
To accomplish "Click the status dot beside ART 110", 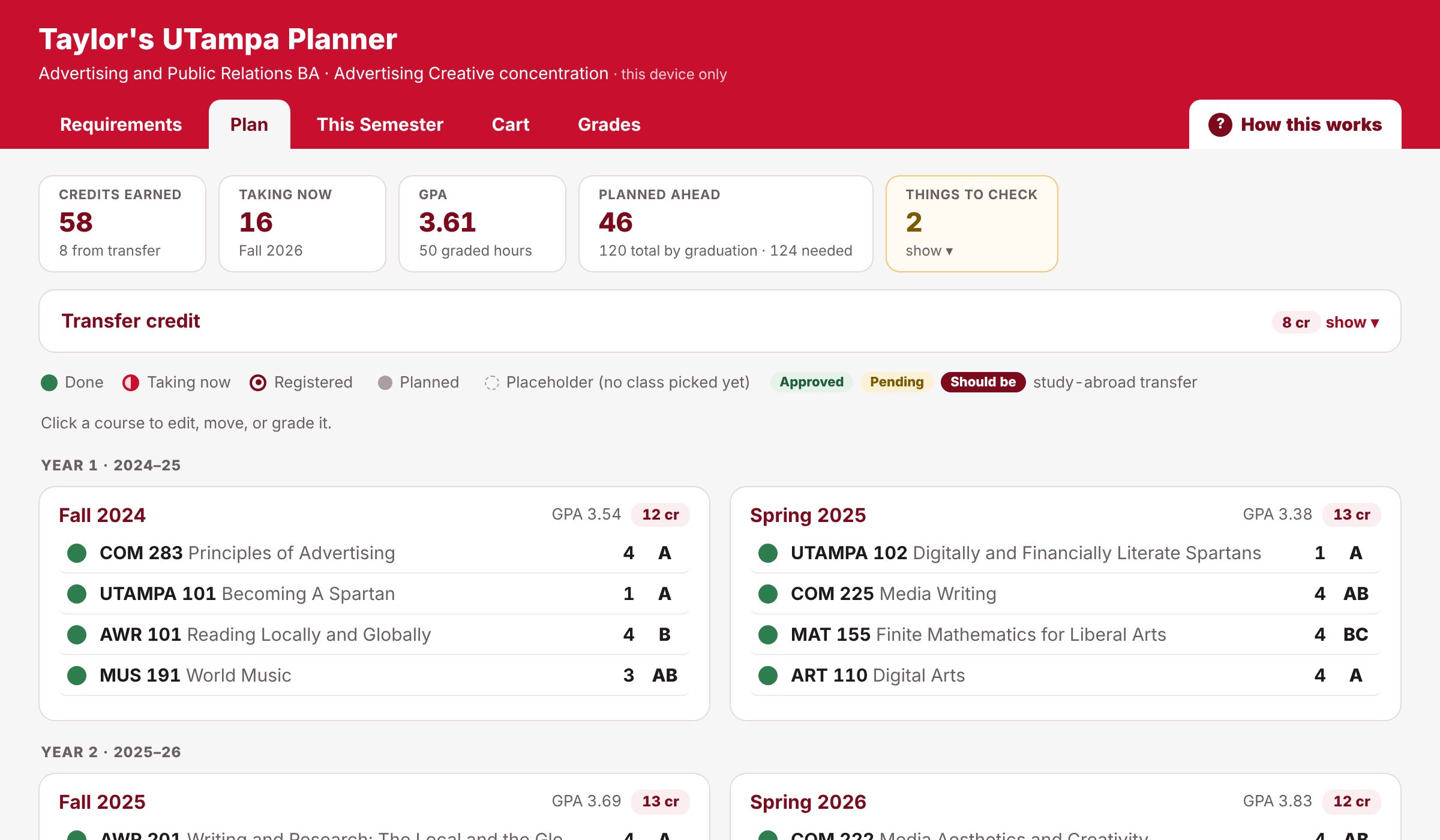I will (x=768, y=676).
